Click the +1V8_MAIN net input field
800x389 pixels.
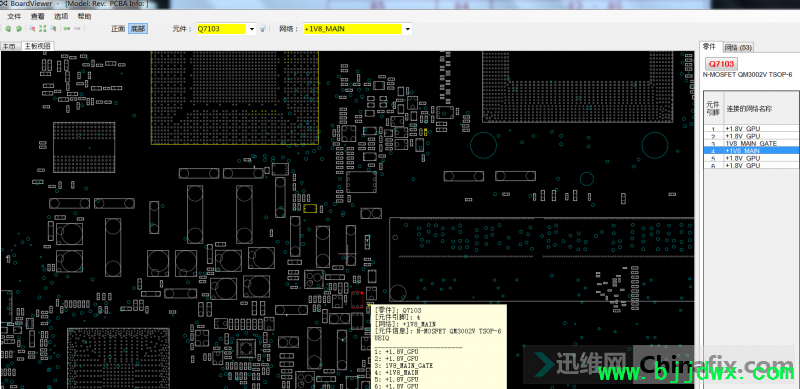353,29
